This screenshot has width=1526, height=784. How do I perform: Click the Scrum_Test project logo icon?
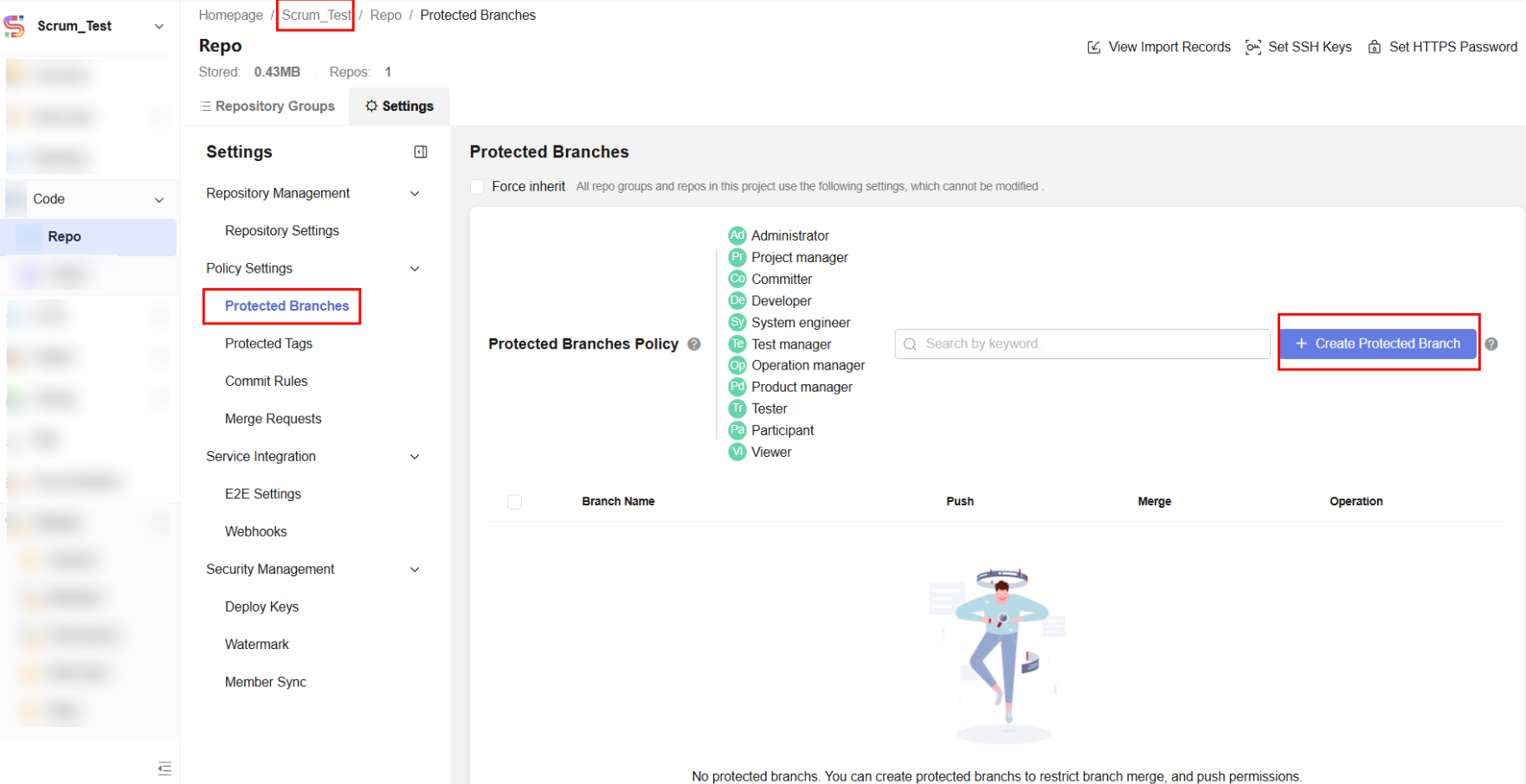(x=15, y=26)
